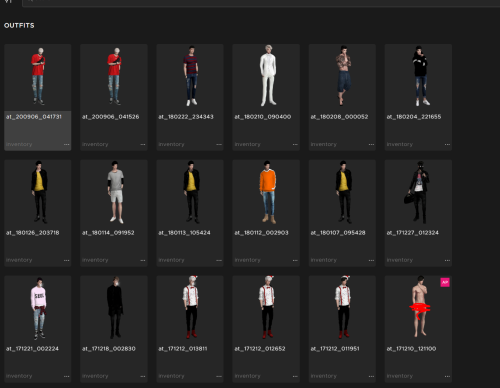Open options menu for outfit at_171212_011951
This screenshot has height=388, width=500.
click(x=371, y=376)
